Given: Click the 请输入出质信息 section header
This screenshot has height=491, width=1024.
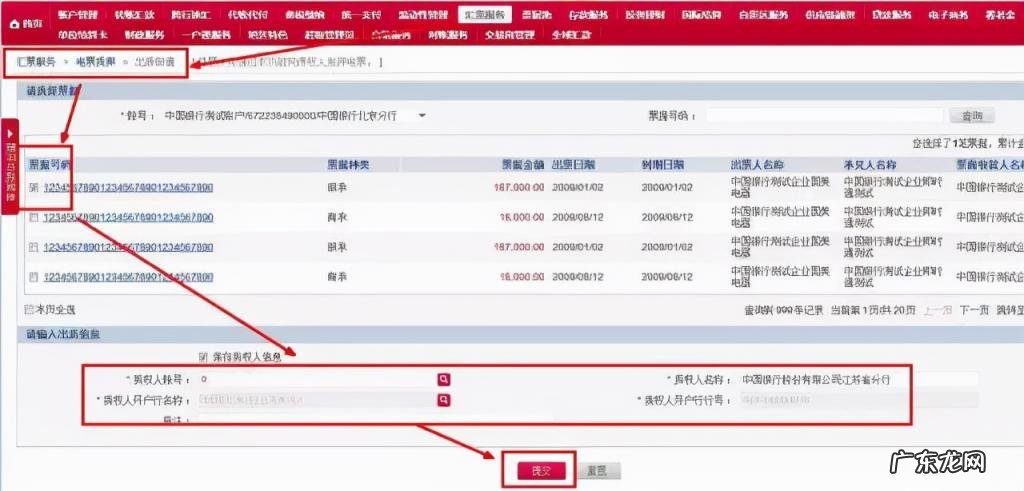Looking at the screenshot, I should [63, 334].
